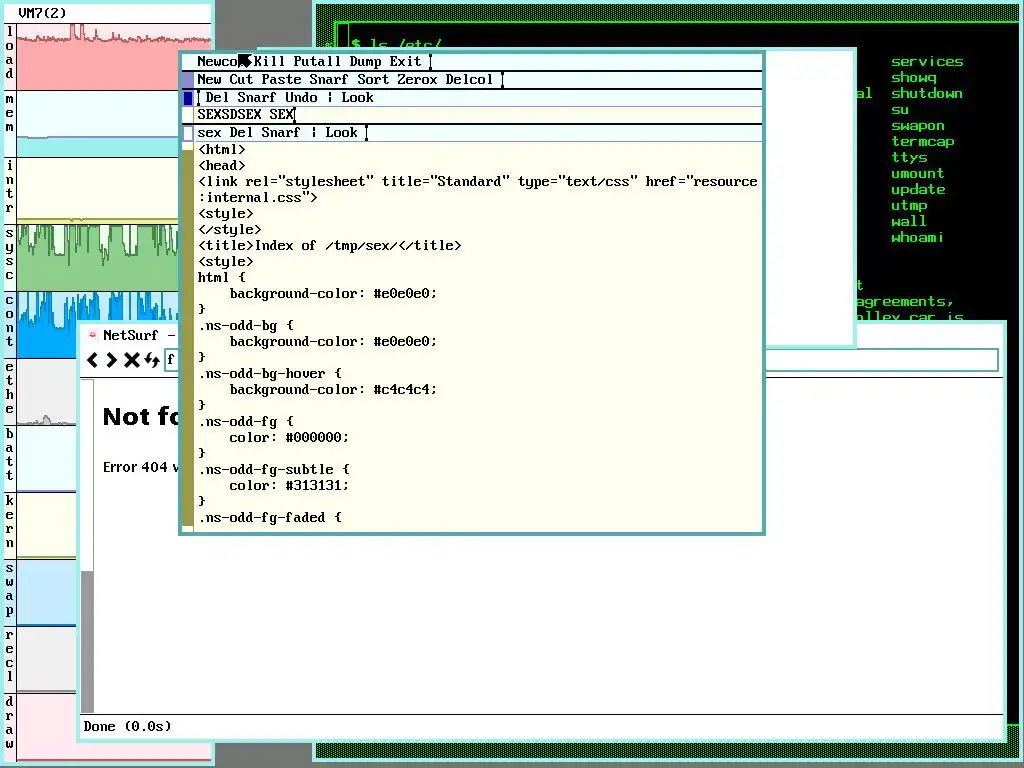Click Zerox in the column tag
This screenshot has width=1024, height=768.
point(417,80)
